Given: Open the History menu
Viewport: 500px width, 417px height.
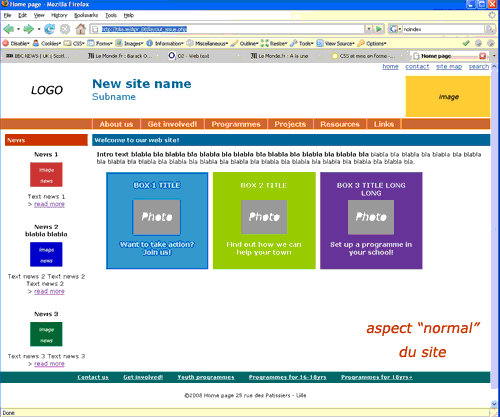Looking at the screenshot, I should coord(59,15).
